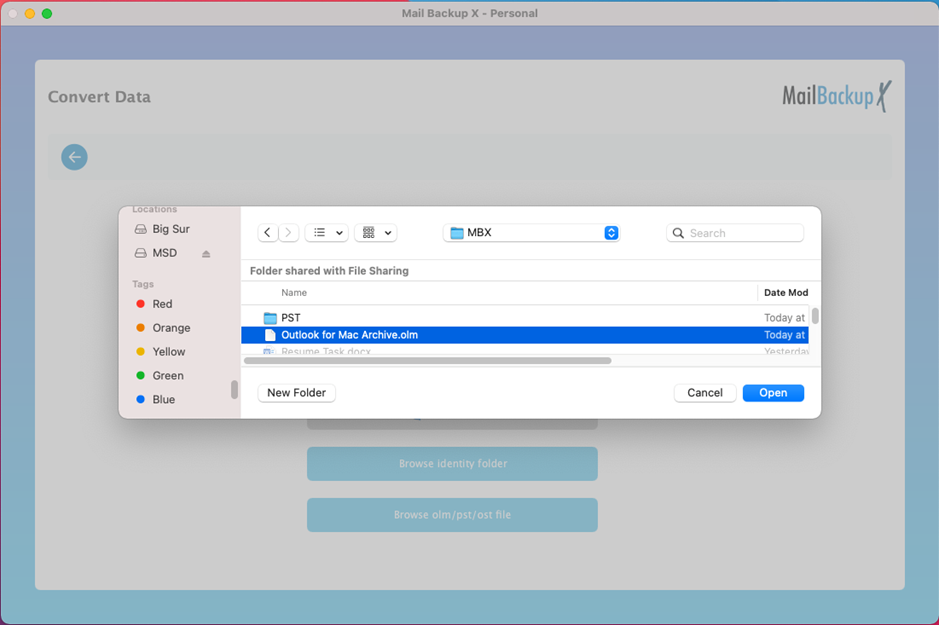Click the search magnifier icon
The image size is (939, 625).
tap(678, 233)
